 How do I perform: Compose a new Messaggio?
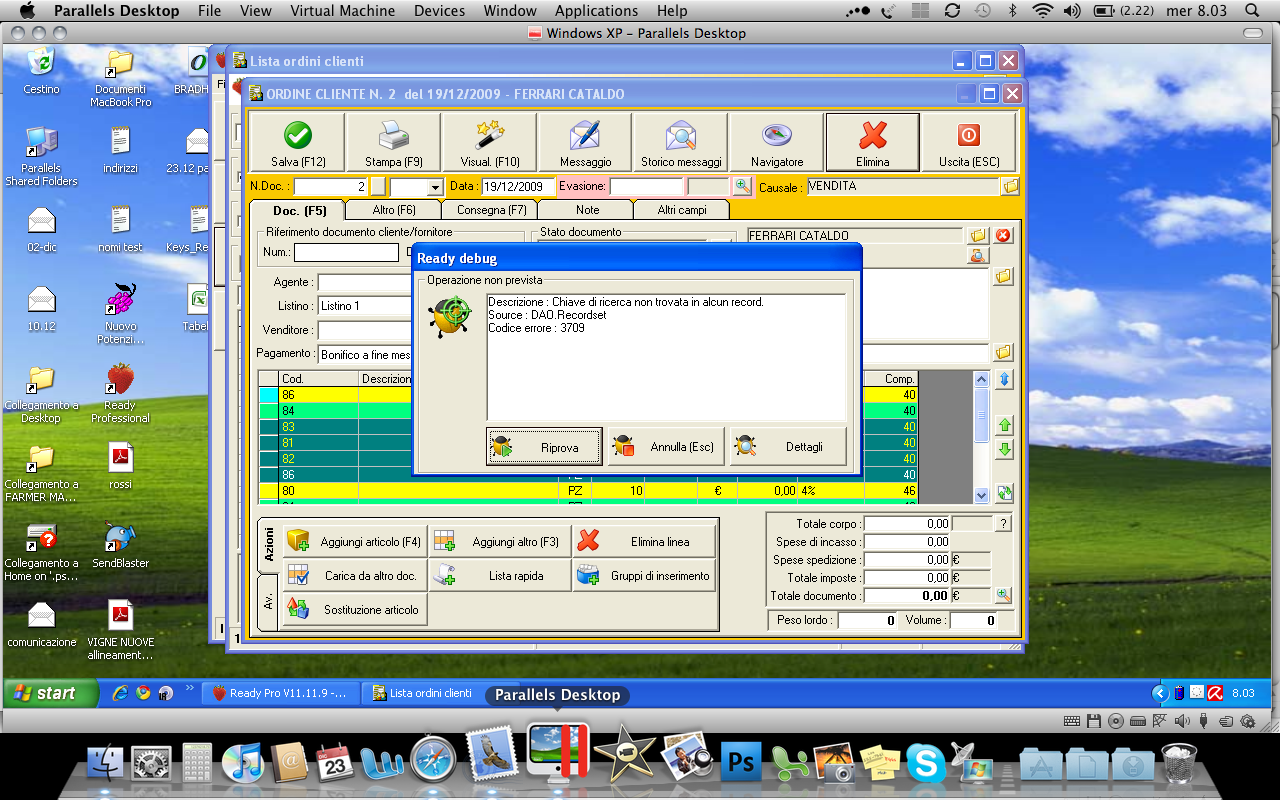(585, 142)
